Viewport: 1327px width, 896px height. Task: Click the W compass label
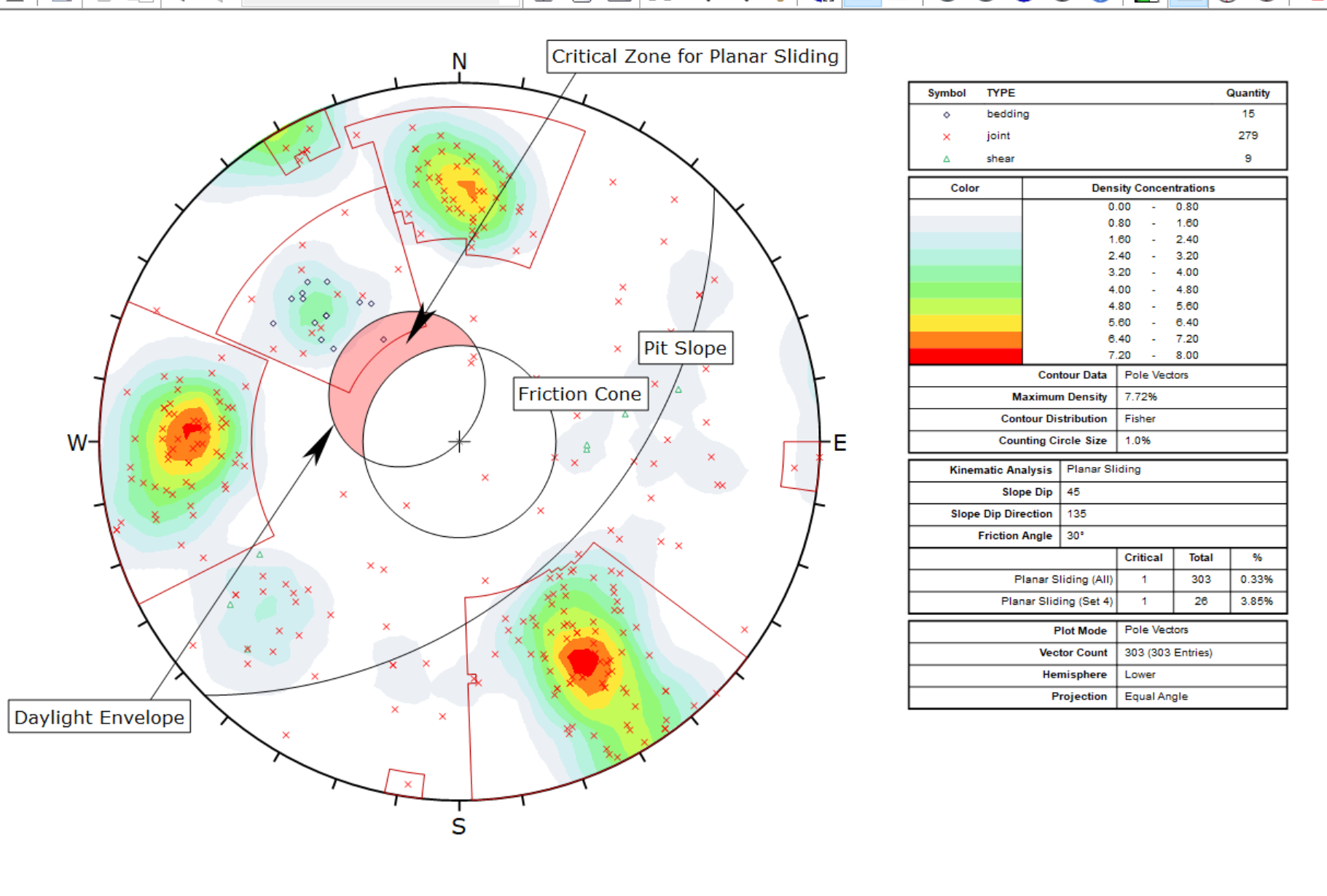[77, 443]
